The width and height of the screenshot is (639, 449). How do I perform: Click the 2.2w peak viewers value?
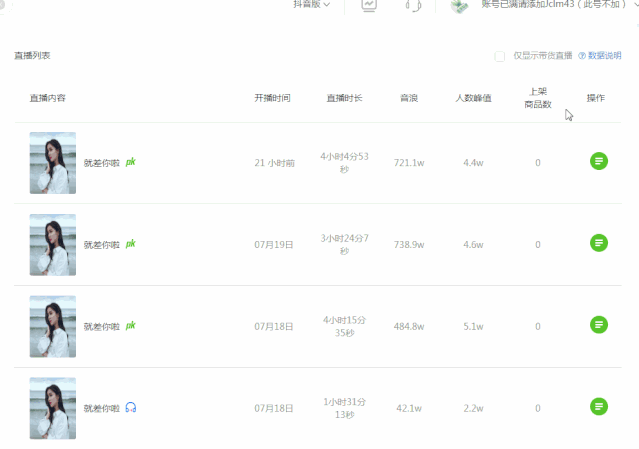click(473, 408)
